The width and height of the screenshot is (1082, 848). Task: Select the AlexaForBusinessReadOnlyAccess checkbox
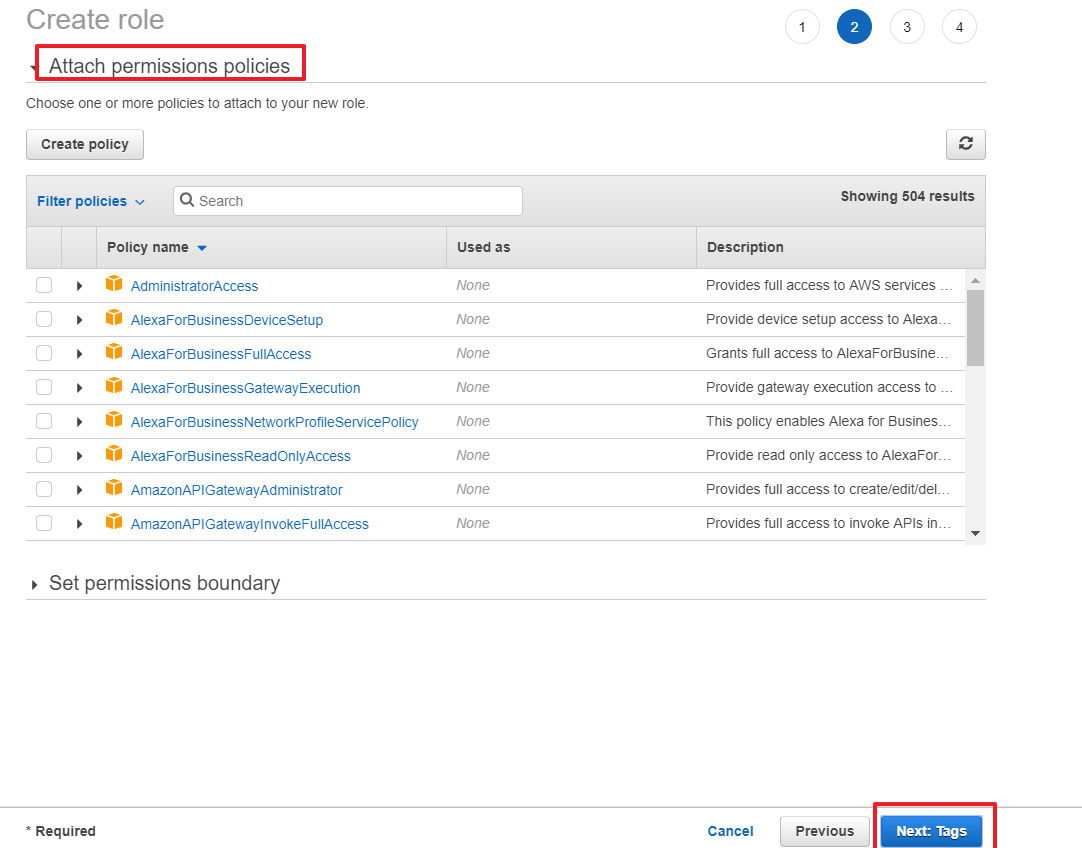44,455
